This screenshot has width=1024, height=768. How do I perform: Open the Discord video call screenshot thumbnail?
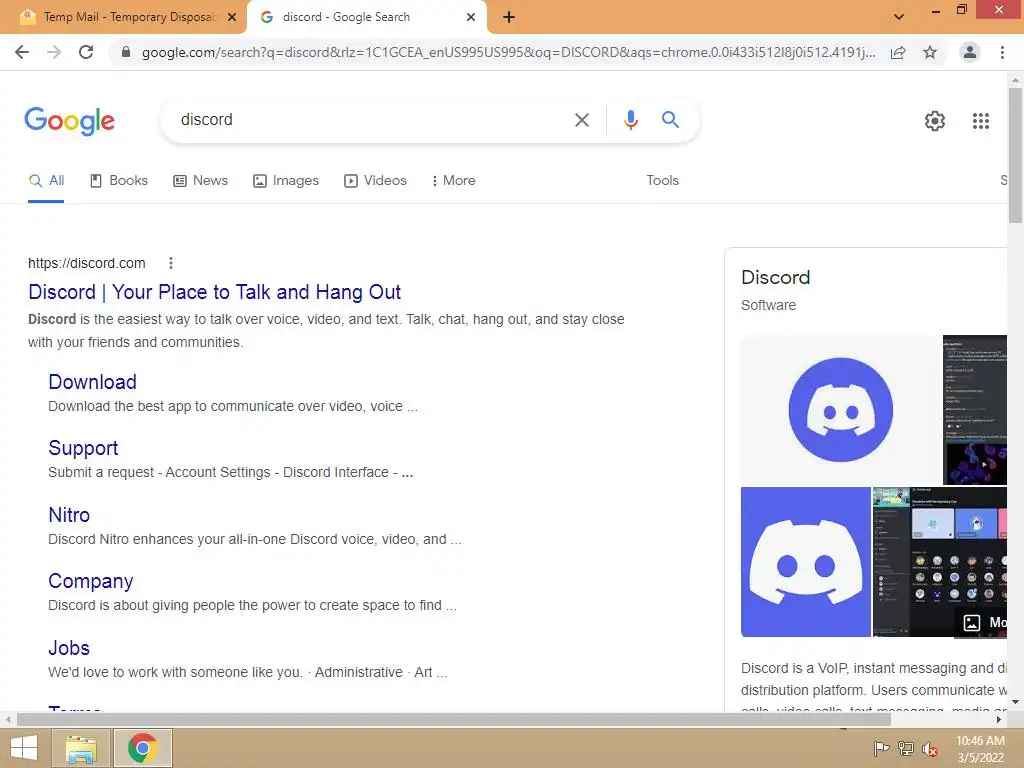pyautogui.click(x=940, y=562)
